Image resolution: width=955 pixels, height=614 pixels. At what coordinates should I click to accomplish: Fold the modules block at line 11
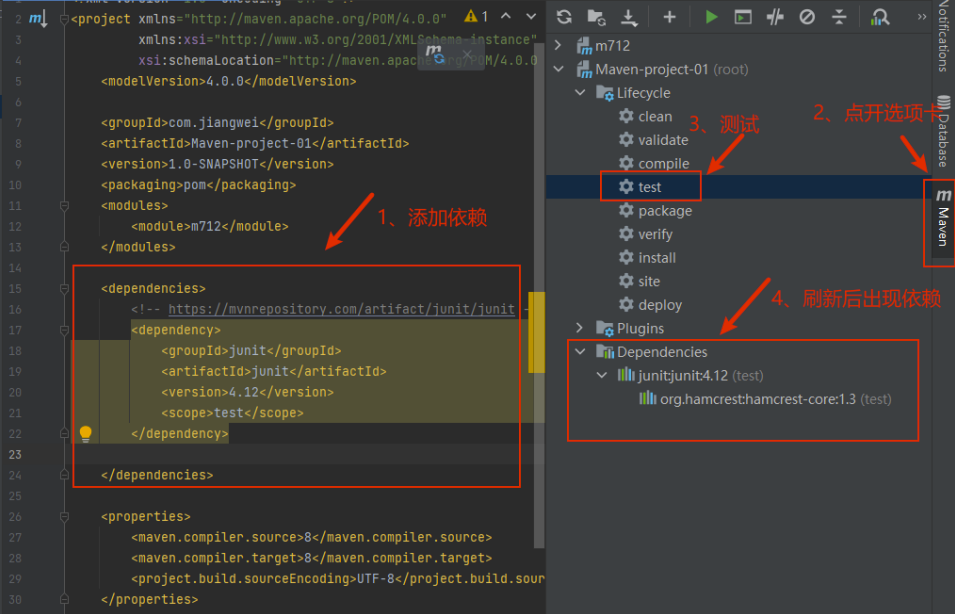click(x=65, y=205)
